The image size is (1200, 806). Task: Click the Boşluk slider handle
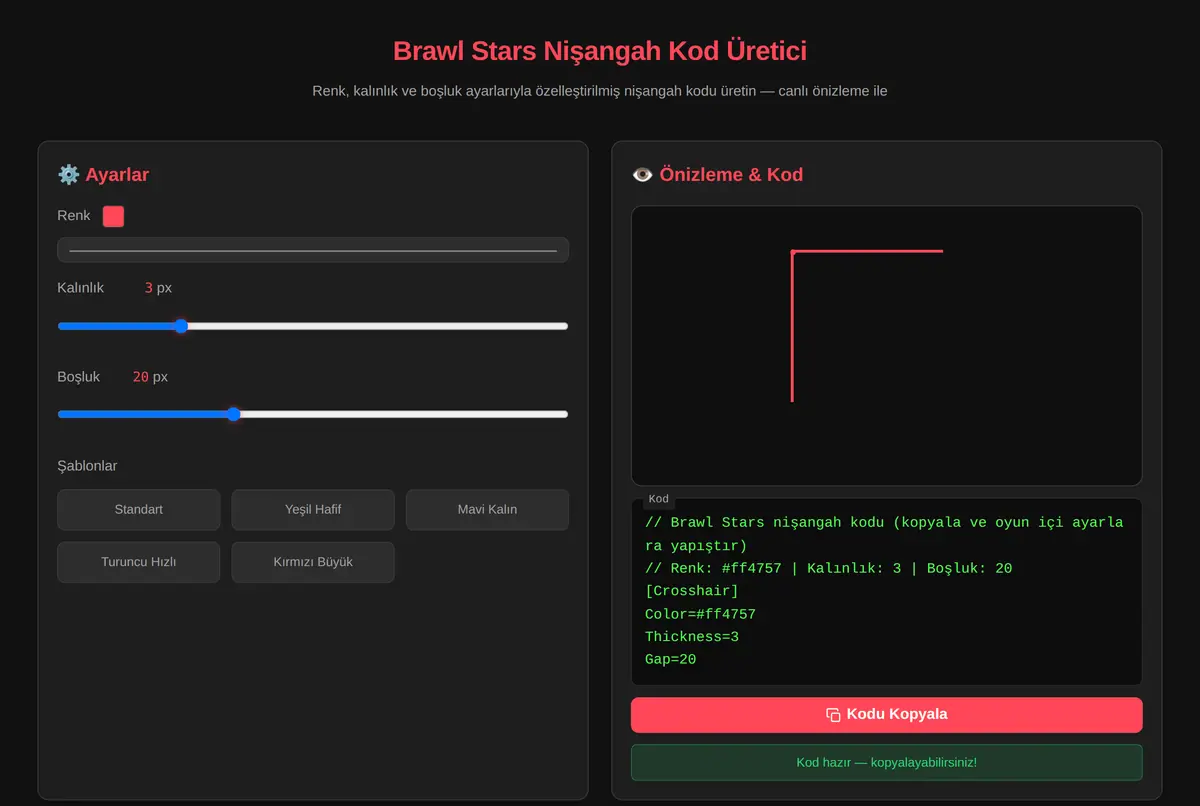(x=233, y=414)
